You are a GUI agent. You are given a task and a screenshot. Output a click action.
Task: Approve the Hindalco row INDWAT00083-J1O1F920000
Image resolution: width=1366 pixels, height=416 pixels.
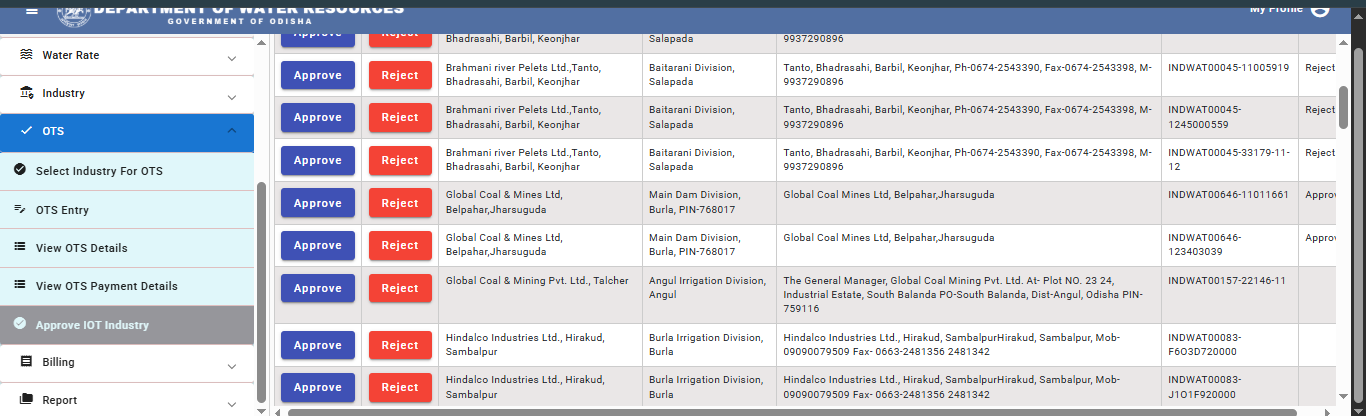318,388
